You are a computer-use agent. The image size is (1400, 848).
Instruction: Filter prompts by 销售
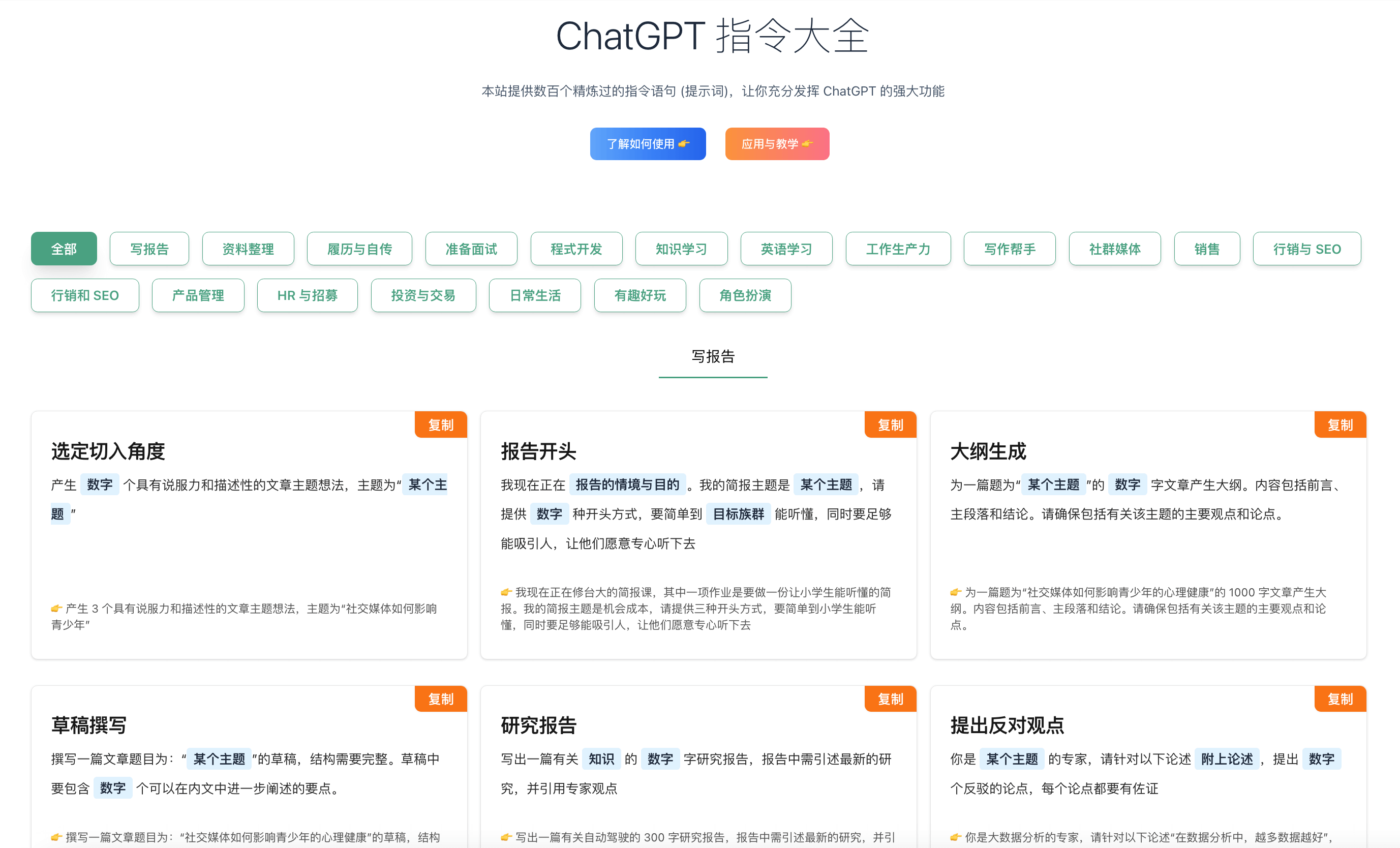(x=1206, y=249)
